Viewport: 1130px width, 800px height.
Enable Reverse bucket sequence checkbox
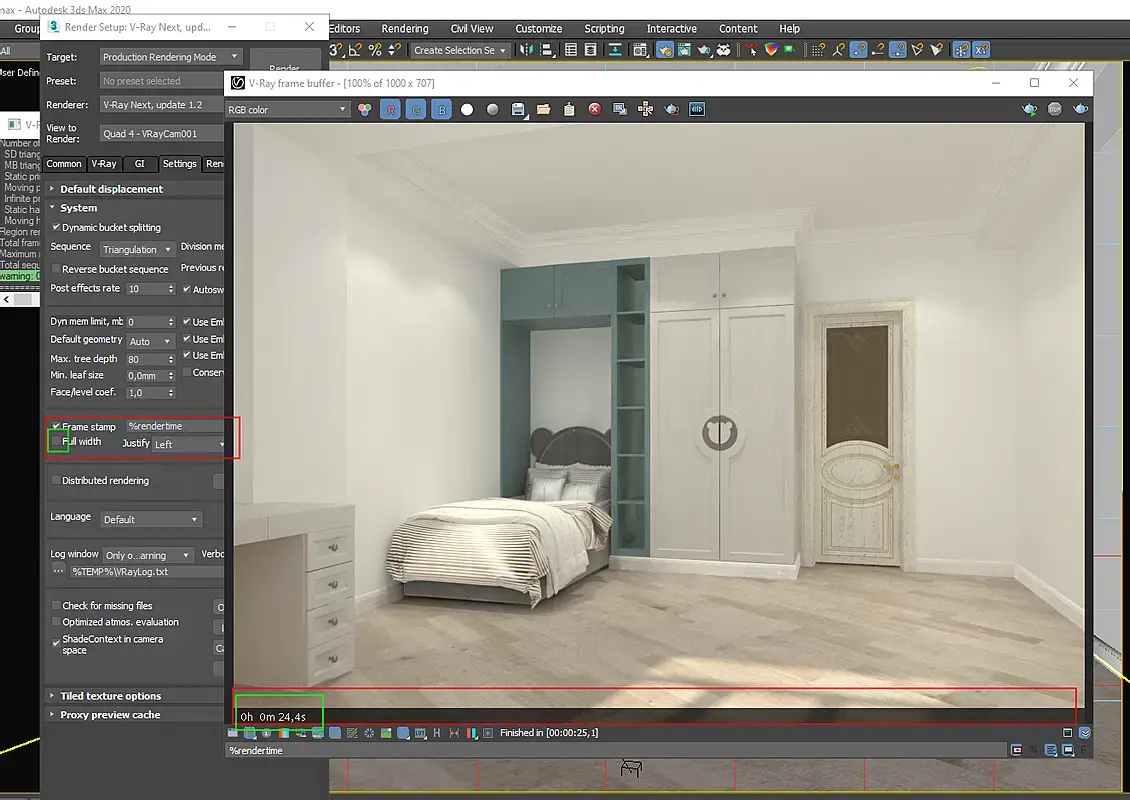[x=55, y=269]
